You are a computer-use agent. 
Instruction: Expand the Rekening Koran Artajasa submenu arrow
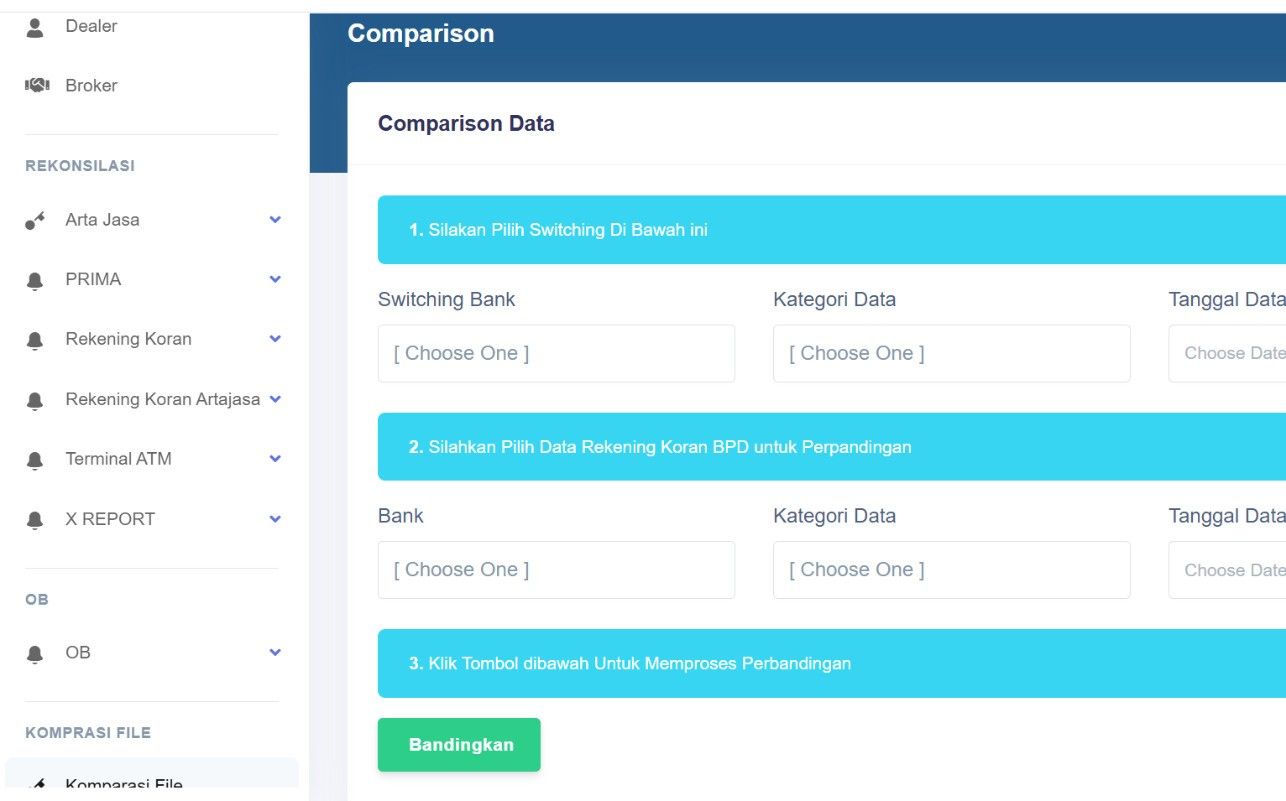pyautogui.click(x=275, y=399)
